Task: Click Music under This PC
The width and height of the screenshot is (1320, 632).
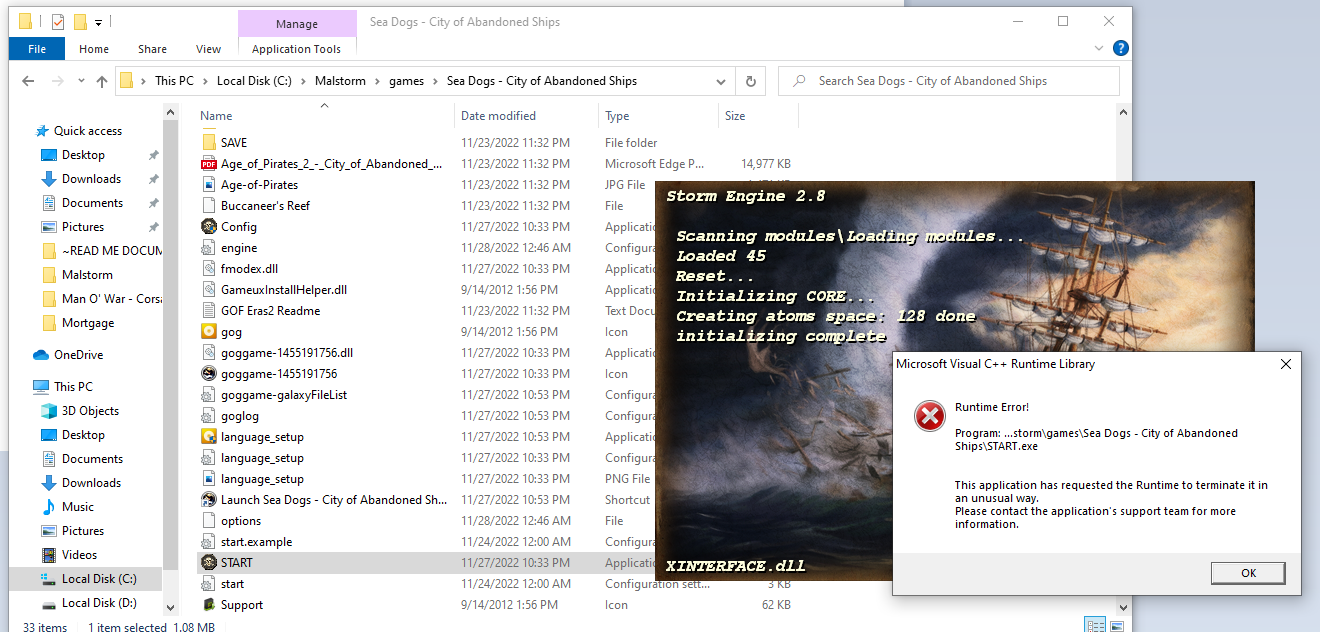Action: tap(77, 507)
